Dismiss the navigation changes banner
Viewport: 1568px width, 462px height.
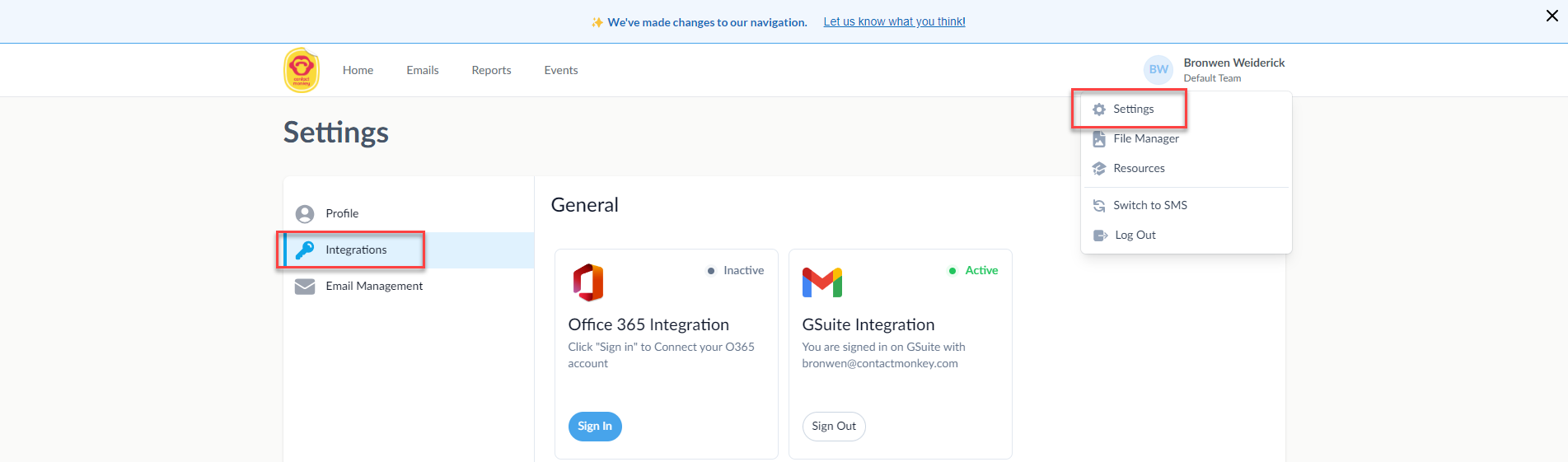pos(1552,16)
